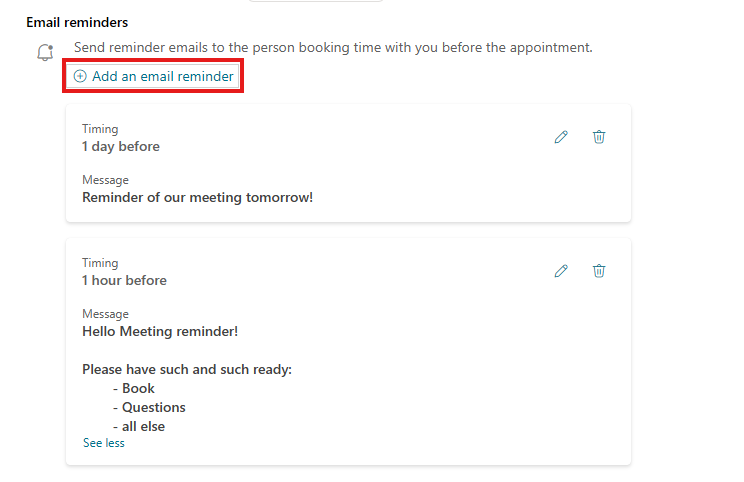Delete the 1 hour before reminder
744x482 pixels.
[599, 271]
